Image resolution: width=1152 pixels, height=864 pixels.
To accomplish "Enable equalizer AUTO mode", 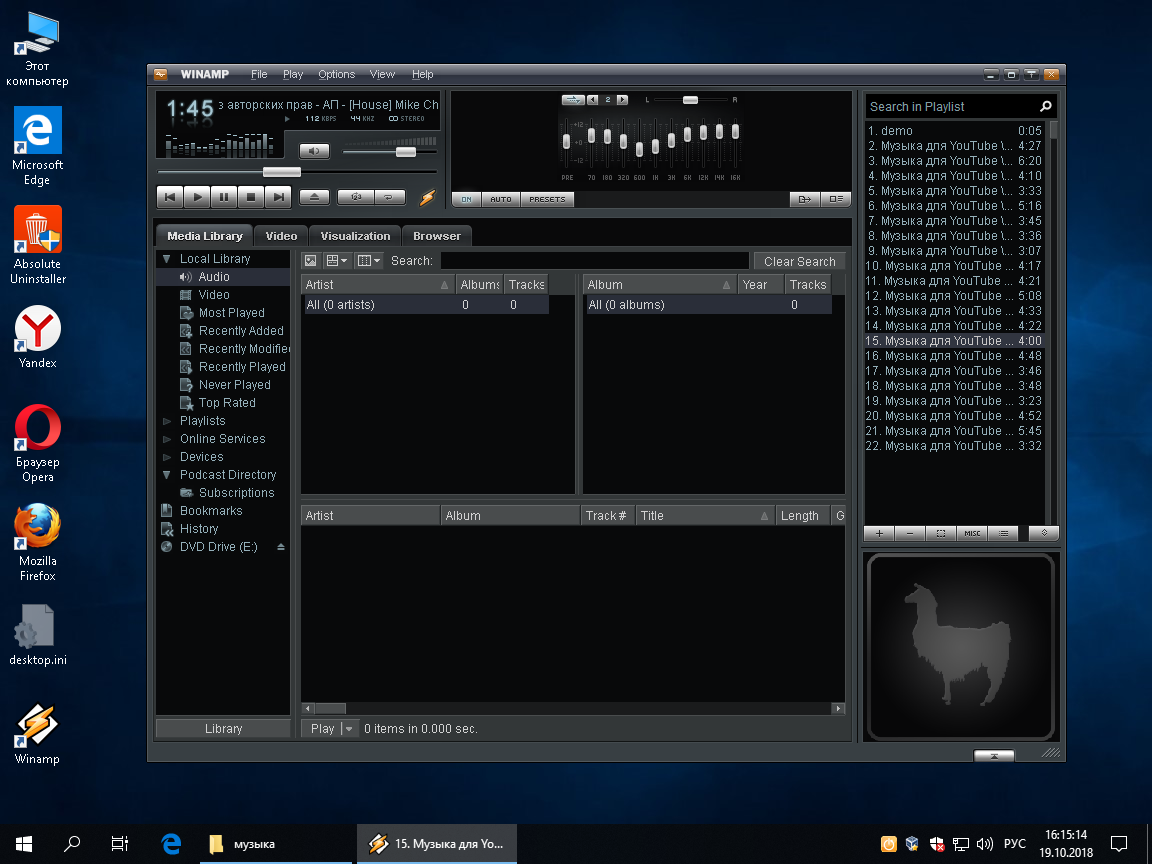I will pos(501,199).
